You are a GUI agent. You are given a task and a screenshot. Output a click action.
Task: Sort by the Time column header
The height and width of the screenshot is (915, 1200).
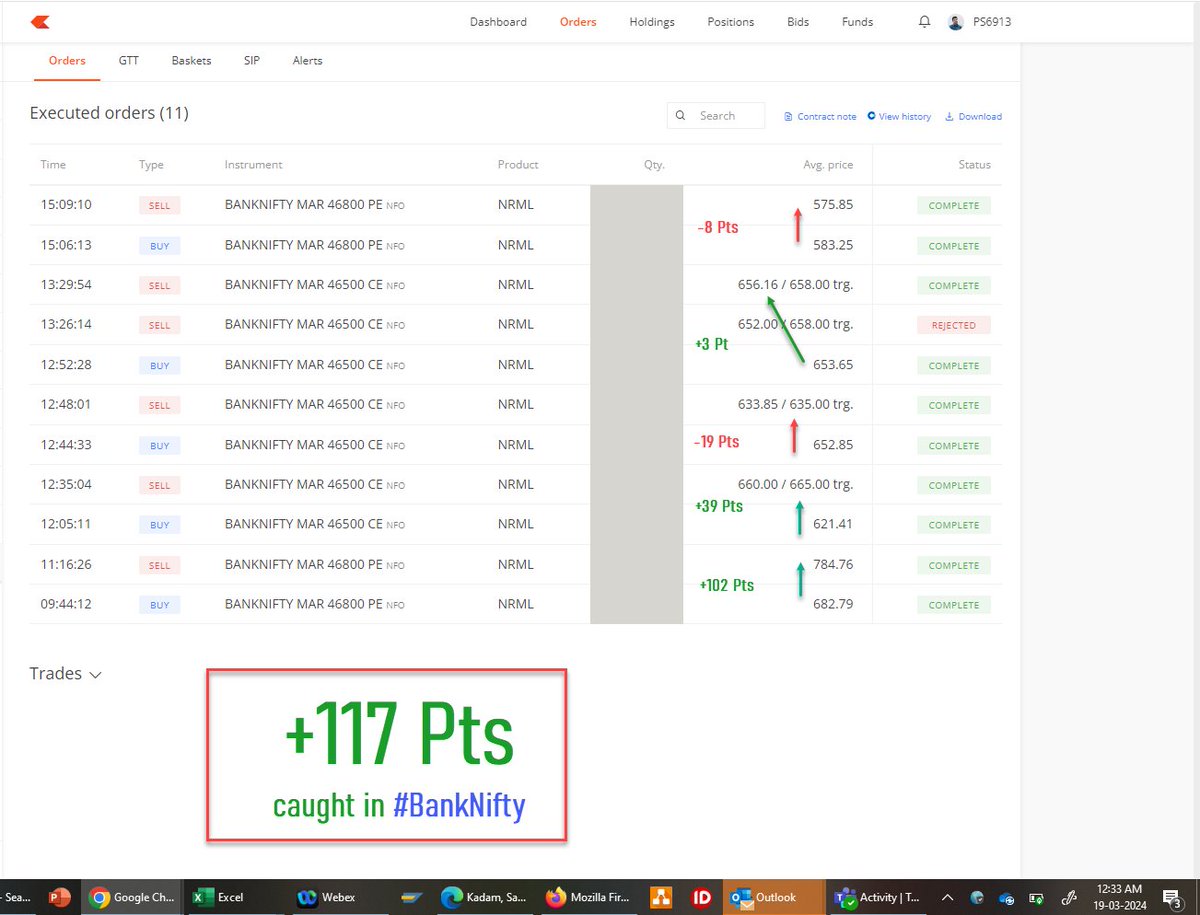click(53, 165)
